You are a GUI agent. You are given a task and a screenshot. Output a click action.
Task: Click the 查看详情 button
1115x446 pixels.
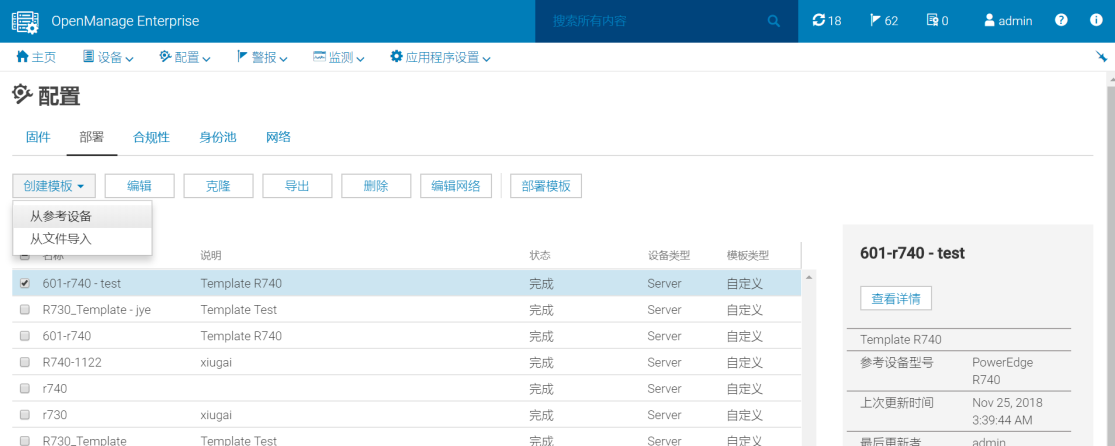(896, 299)
